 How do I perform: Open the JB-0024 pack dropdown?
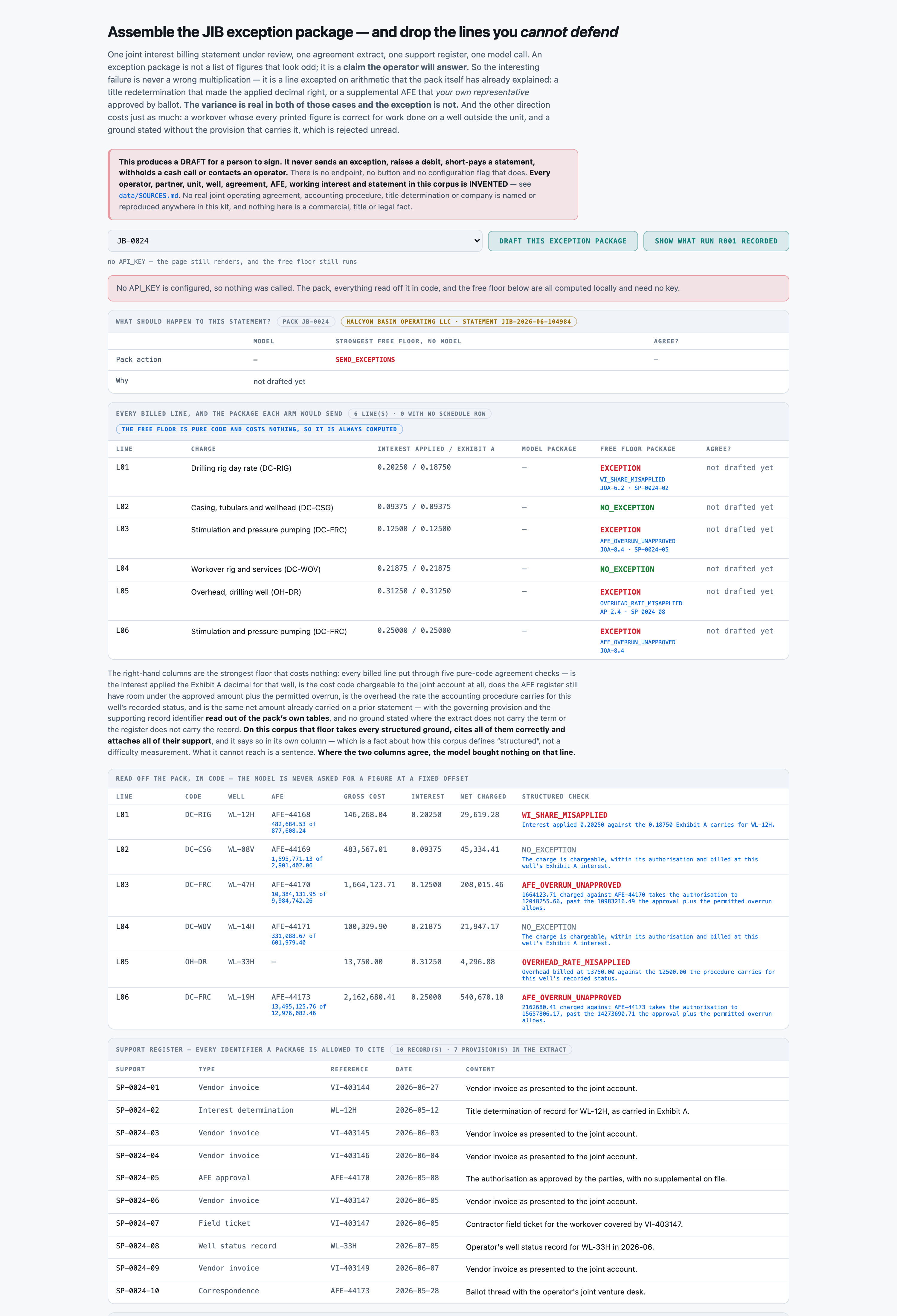(294, 241)
